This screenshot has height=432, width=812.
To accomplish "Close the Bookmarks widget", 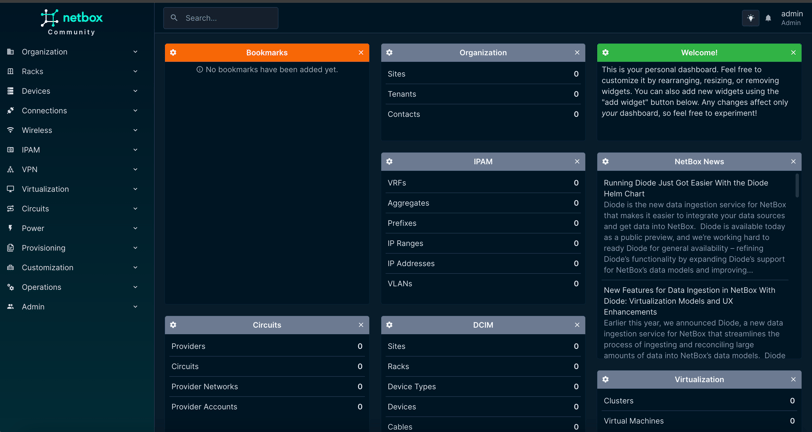I will click(x=361, y=52).
